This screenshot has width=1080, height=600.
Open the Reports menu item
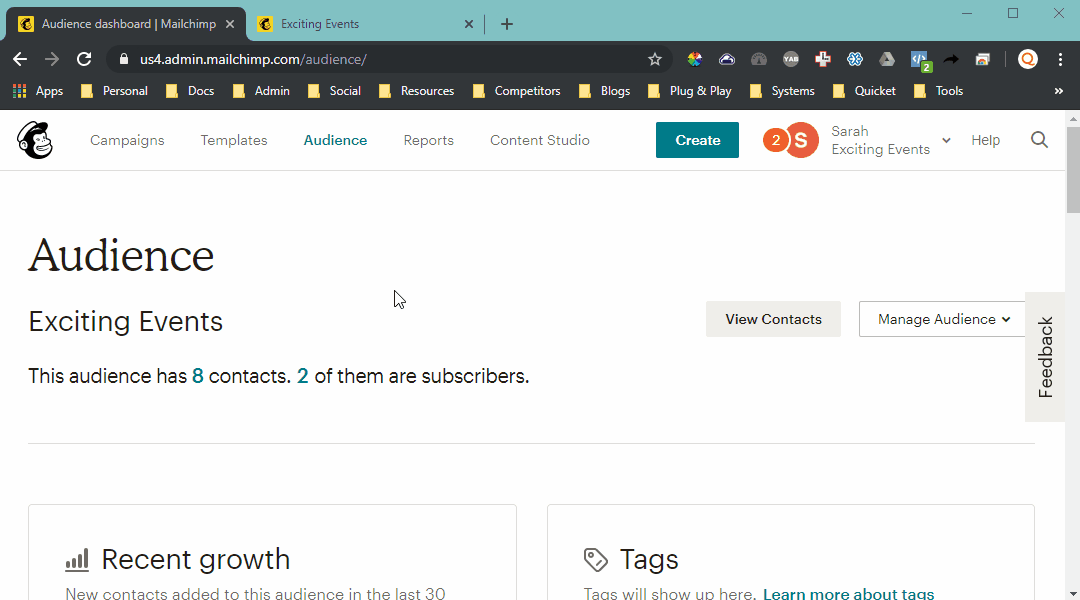(x=428, y=140)
